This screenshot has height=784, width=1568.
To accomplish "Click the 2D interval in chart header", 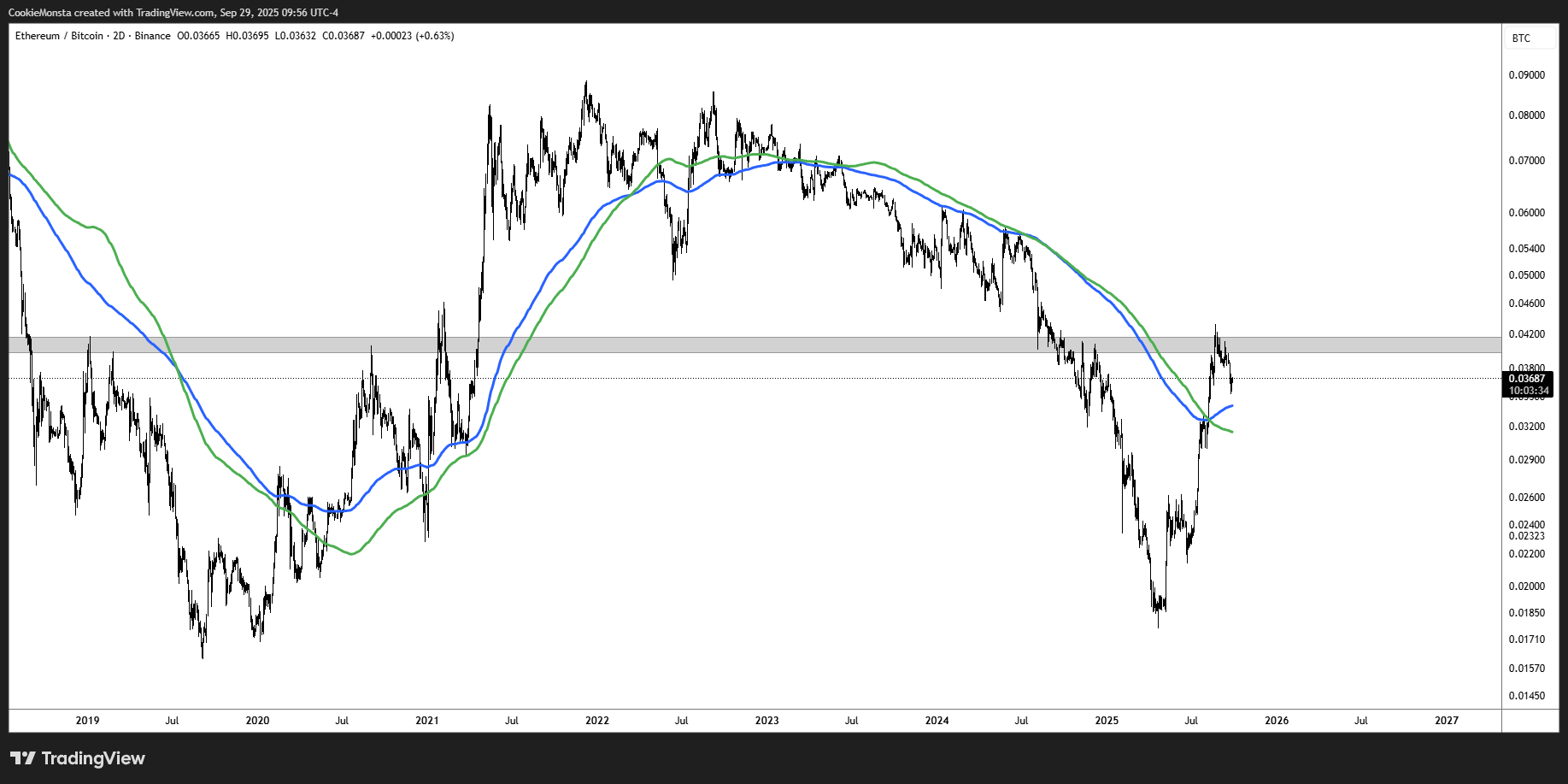I will 119,36.
